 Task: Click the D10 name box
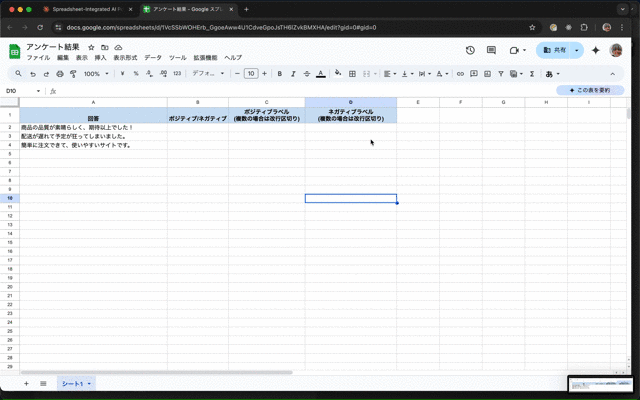[23, 91]
